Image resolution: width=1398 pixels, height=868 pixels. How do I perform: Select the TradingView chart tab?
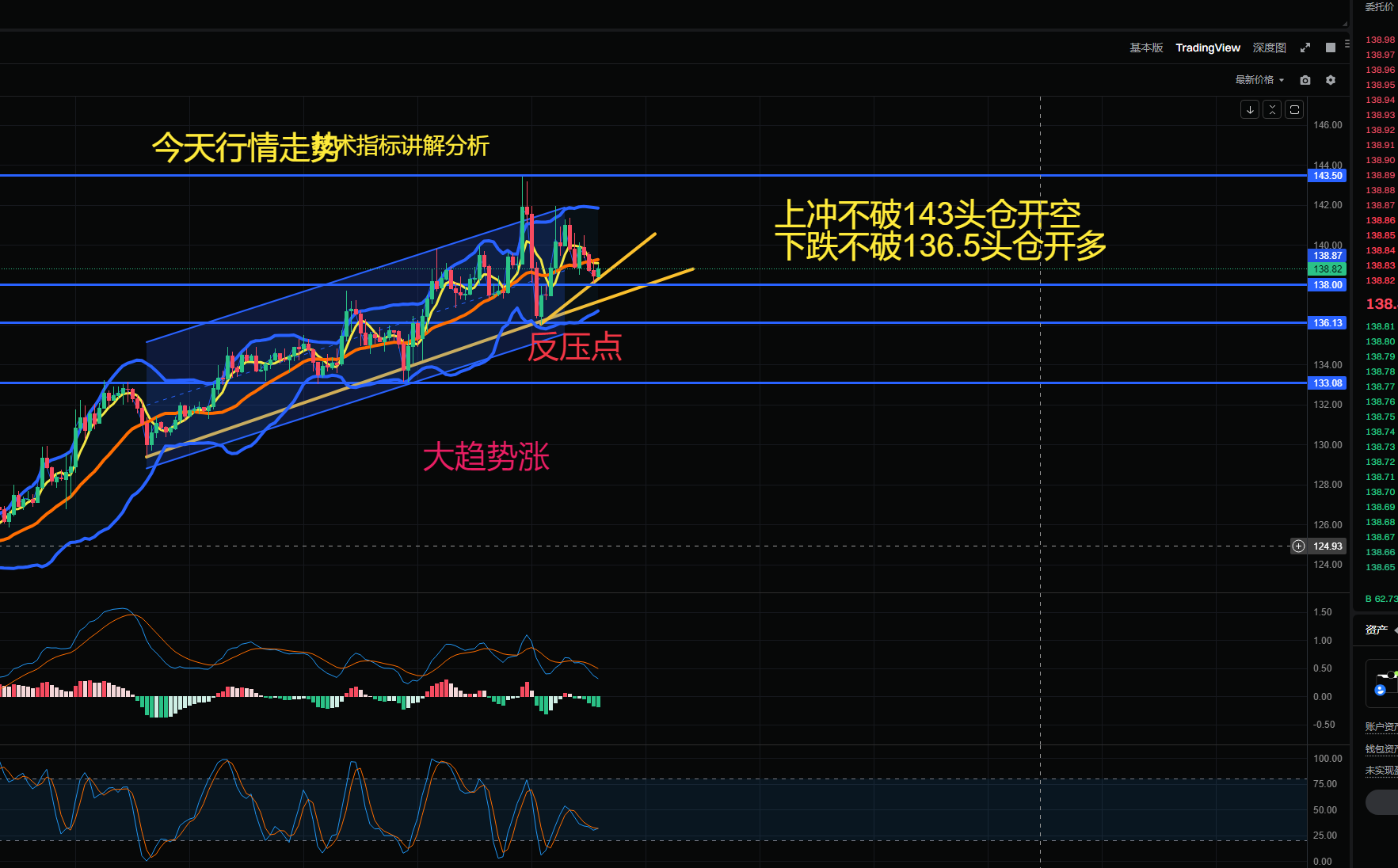tap(1208, 48)
